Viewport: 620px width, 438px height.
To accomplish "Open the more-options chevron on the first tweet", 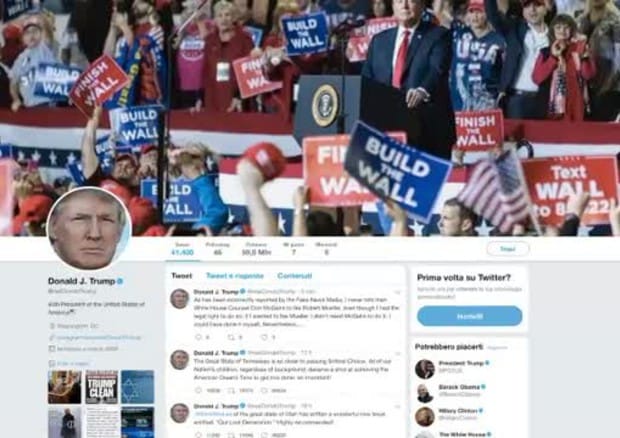I will (x=397, y=293).
